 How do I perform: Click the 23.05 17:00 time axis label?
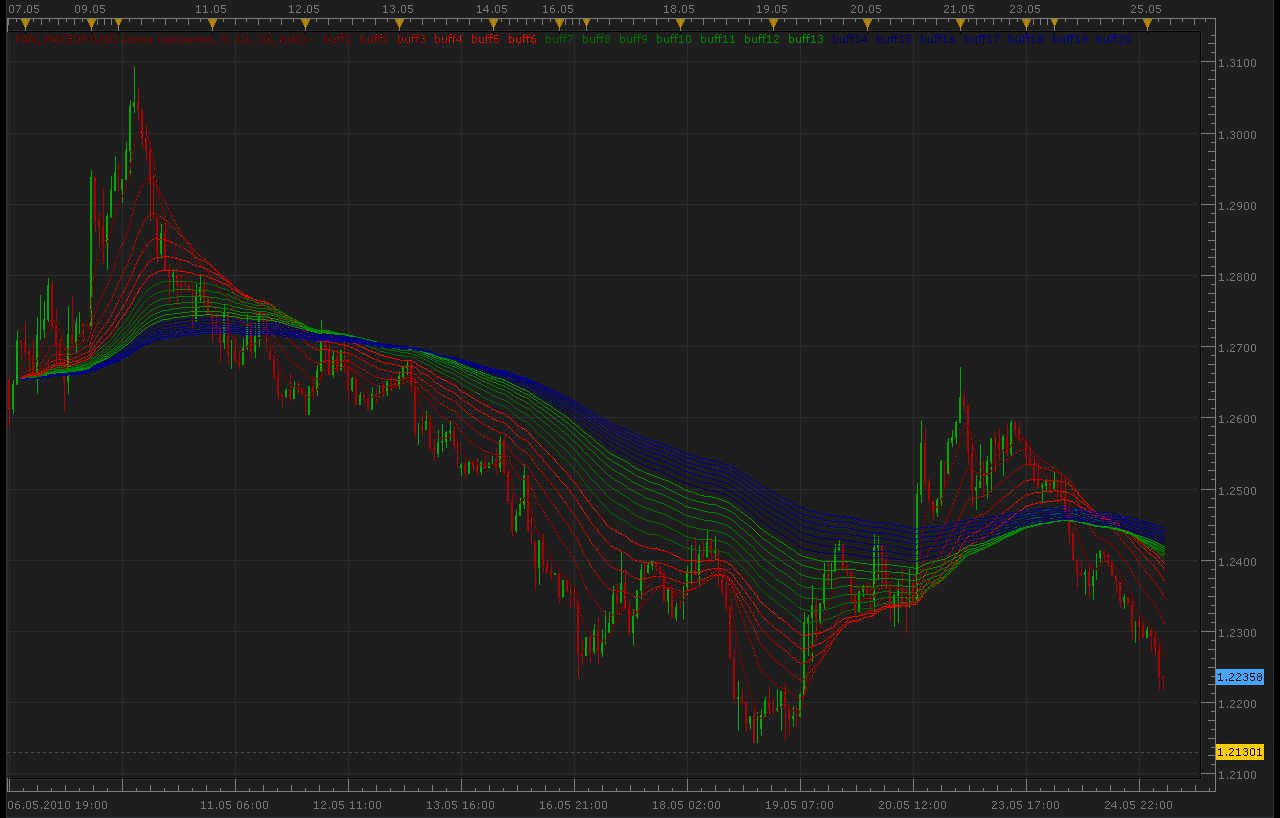coord(1025,804)
